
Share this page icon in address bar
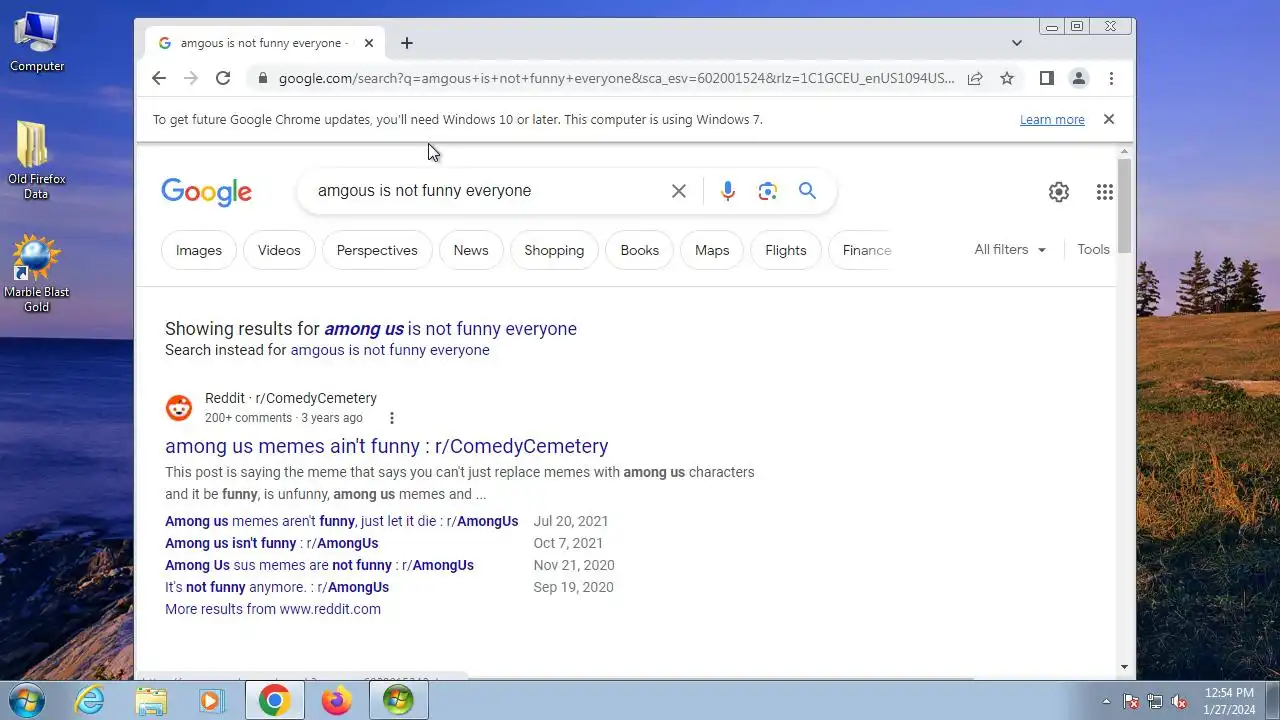point(975,78)
